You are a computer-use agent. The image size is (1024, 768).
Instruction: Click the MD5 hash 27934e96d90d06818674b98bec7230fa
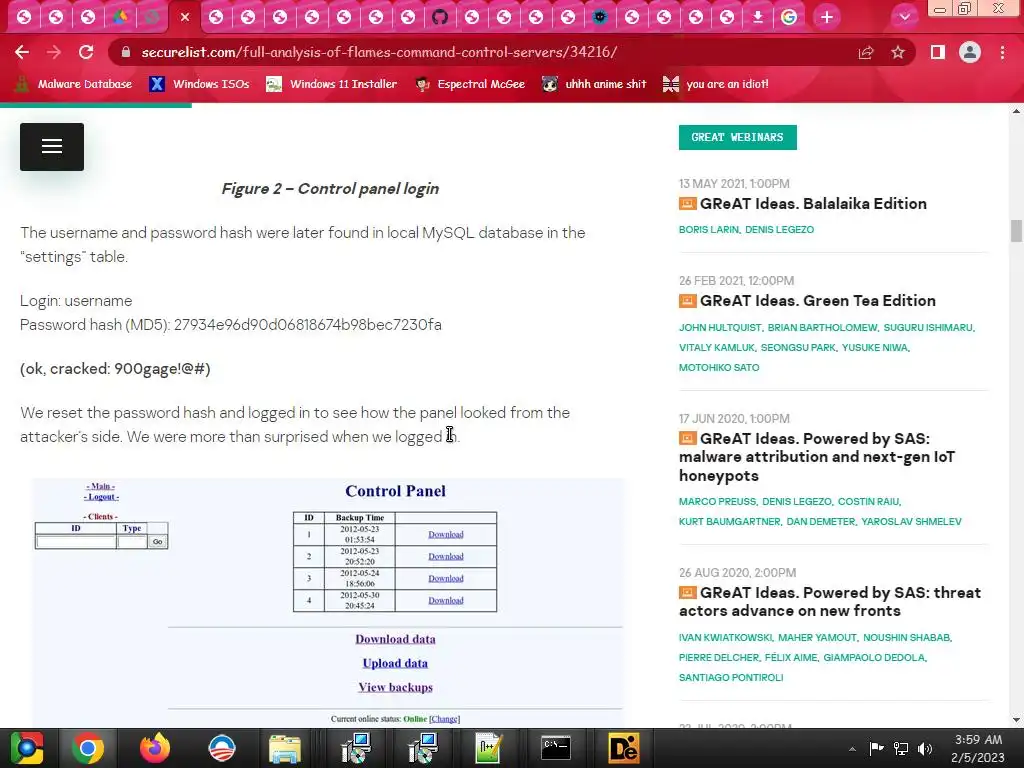tap(308, 325)
